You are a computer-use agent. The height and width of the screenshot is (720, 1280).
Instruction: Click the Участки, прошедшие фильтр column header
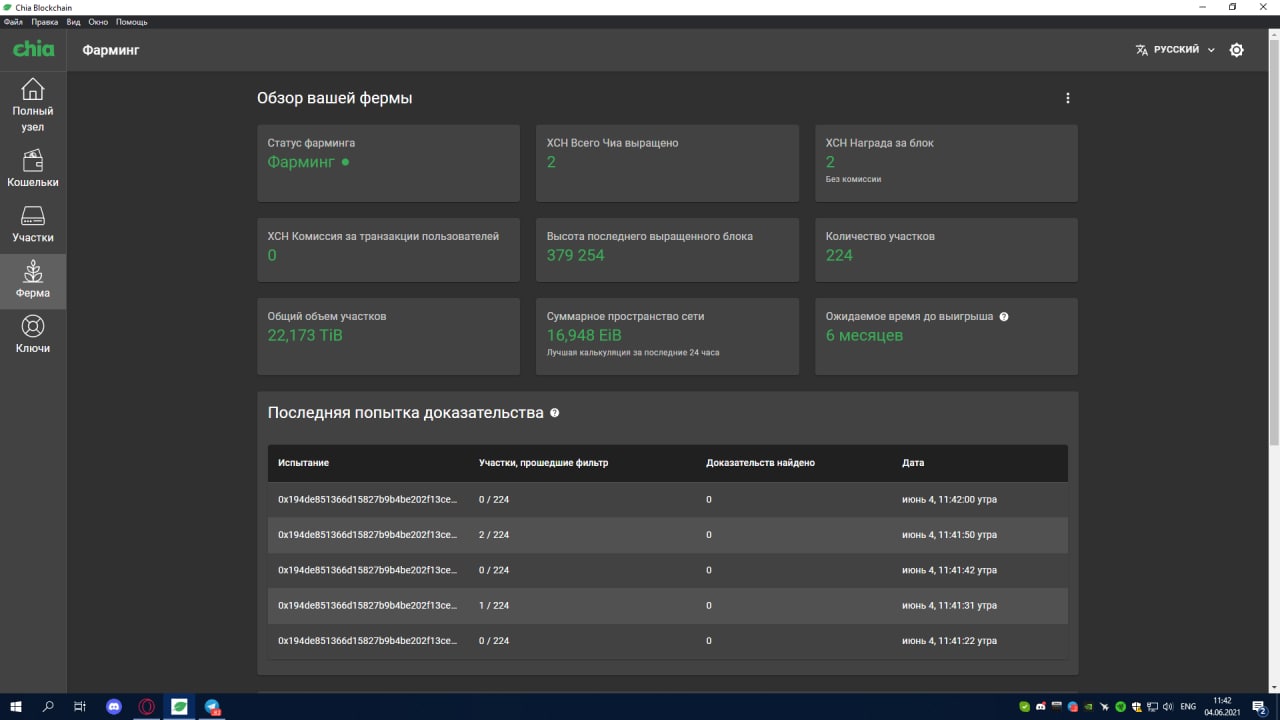click(544, 463)
